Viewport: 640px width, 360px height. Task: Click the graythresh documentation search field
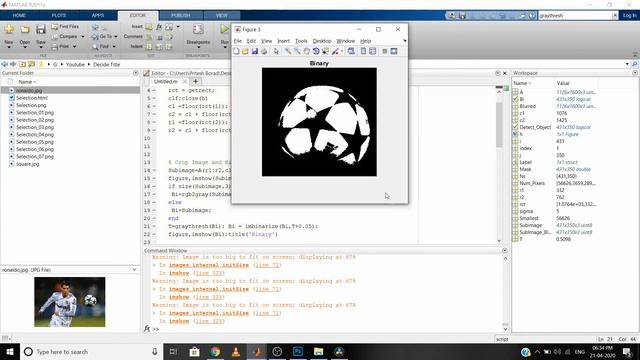point(575,16)
